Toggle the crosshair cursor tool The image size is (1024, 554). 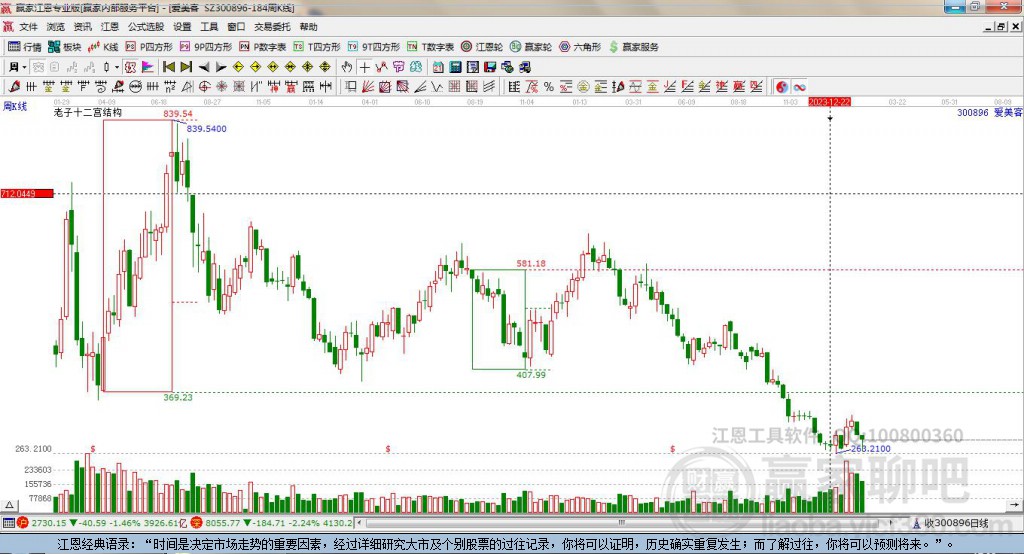(x=365, y=67)
